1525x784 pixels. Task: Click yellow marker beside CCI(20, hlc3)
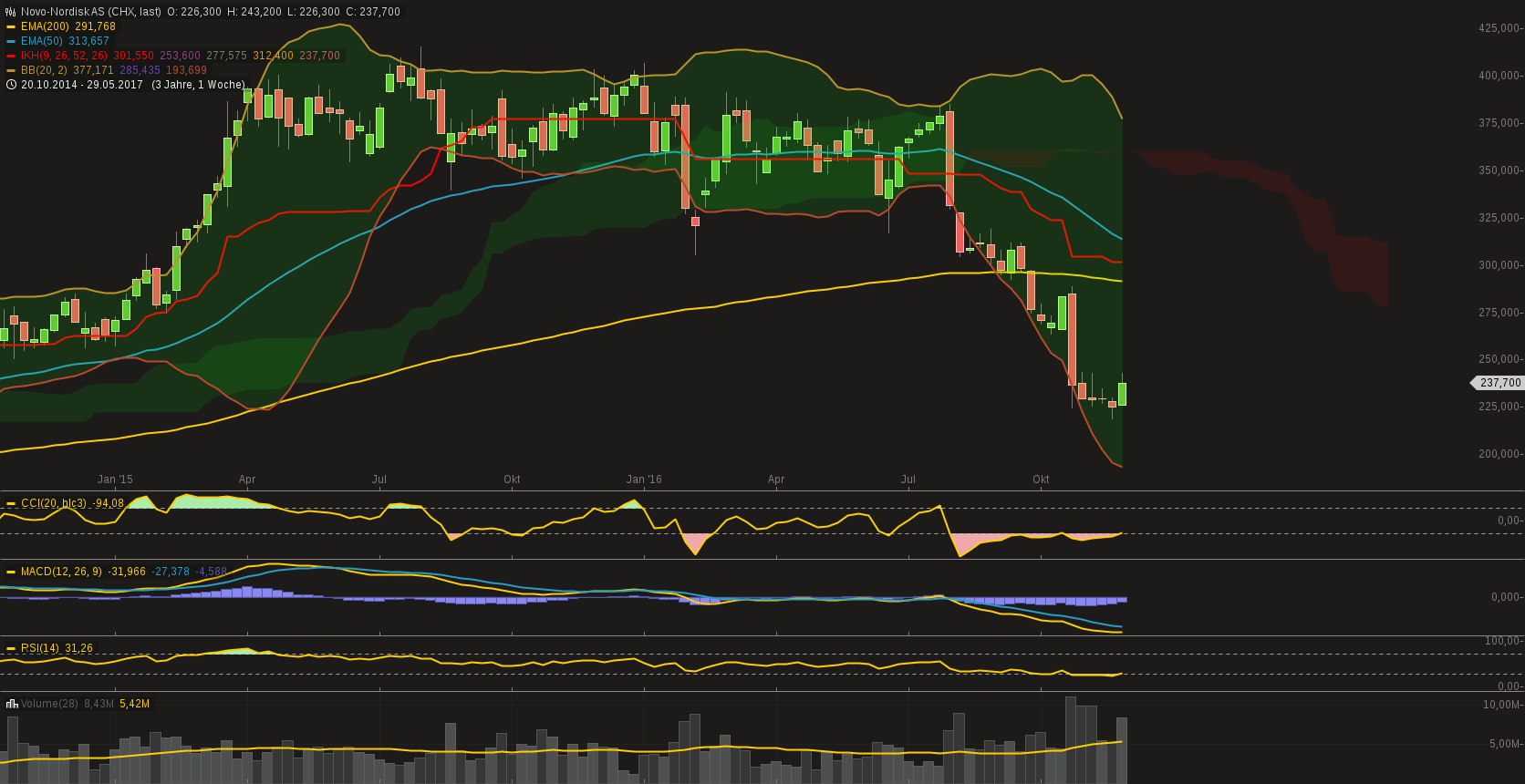click(11, 503)
